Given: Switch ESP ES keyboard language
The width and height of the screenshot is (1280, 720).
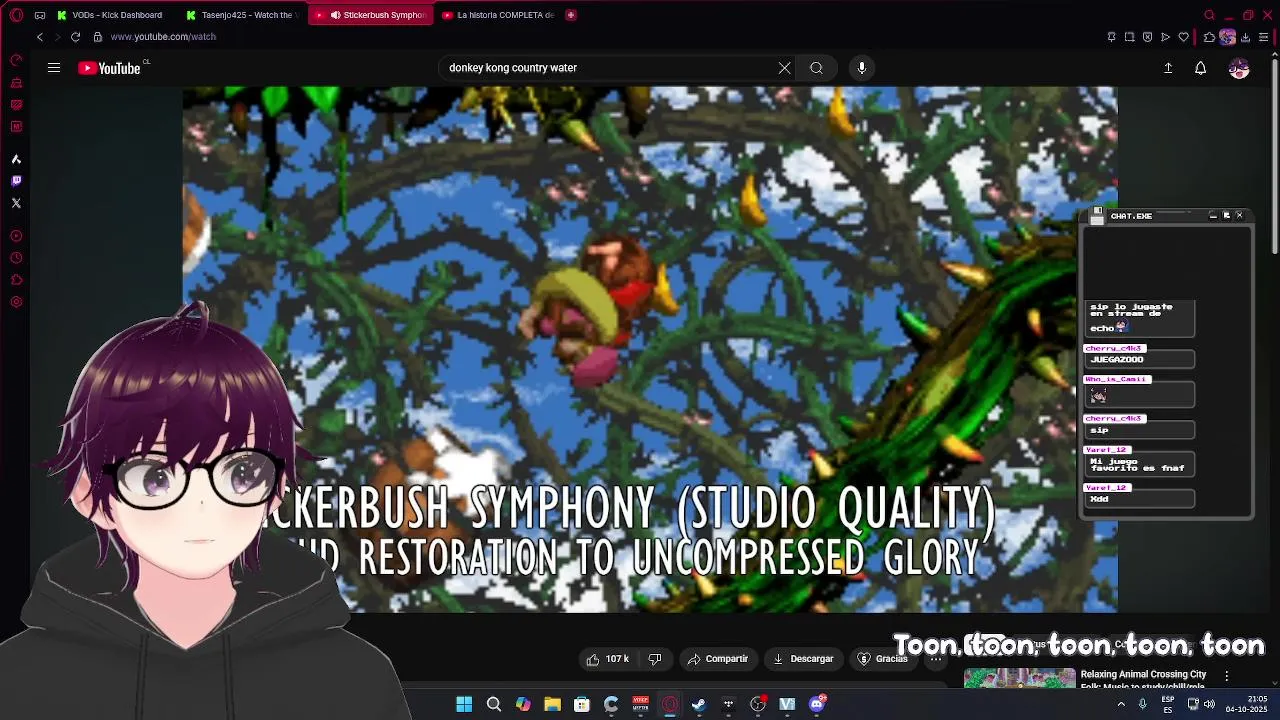Looking at the screenshot, I should tap(1168, 704).
